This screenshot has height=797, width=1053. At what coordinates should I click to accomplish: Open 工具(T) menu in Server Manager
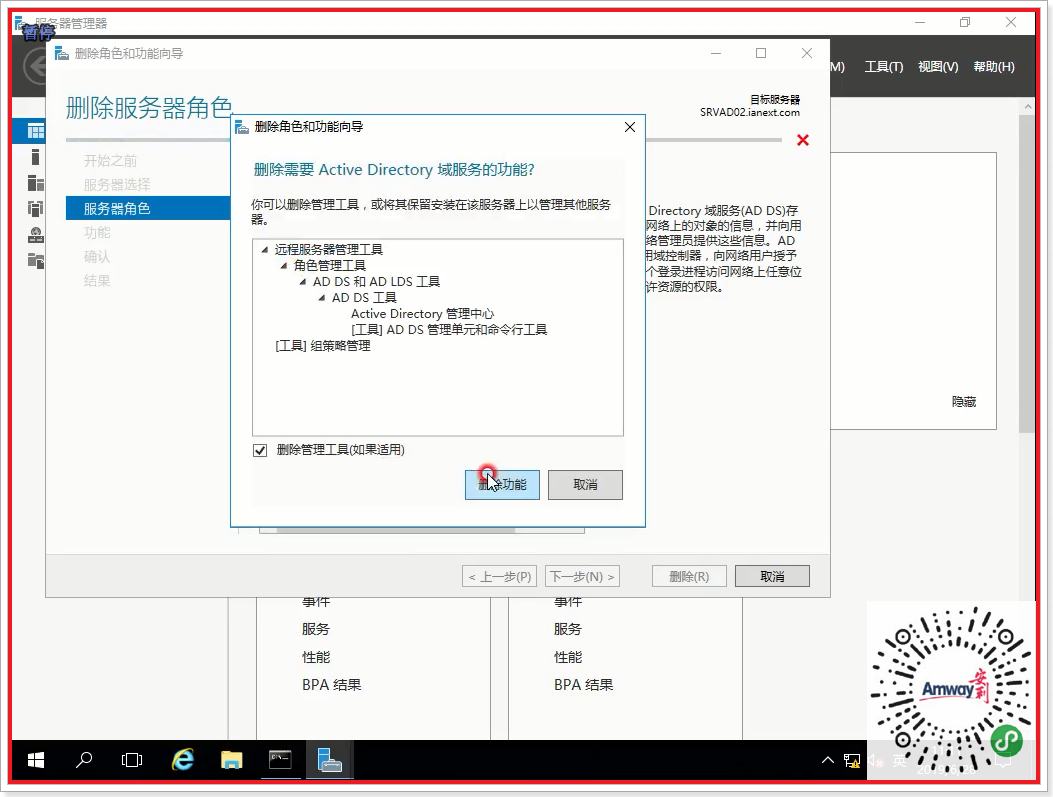883,66
